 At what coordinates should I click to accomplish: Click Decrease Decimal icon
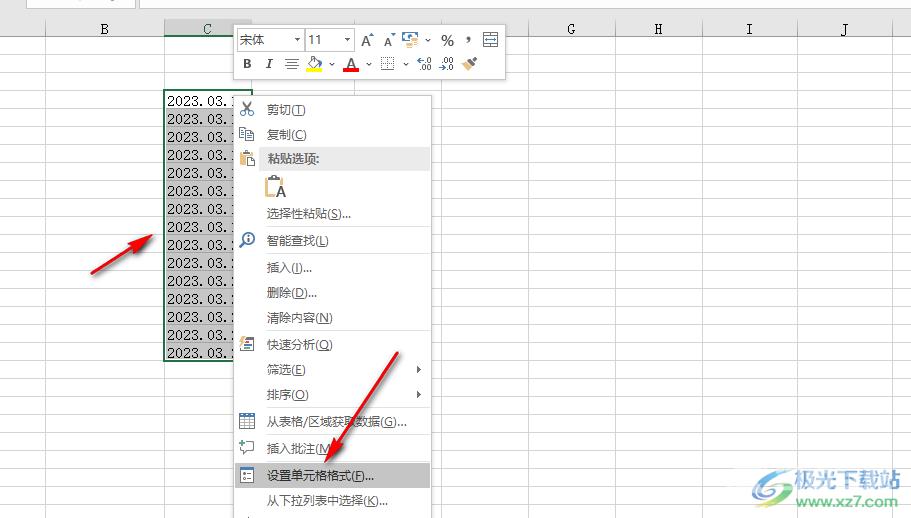pyautogui.click(x=447, y=64)
